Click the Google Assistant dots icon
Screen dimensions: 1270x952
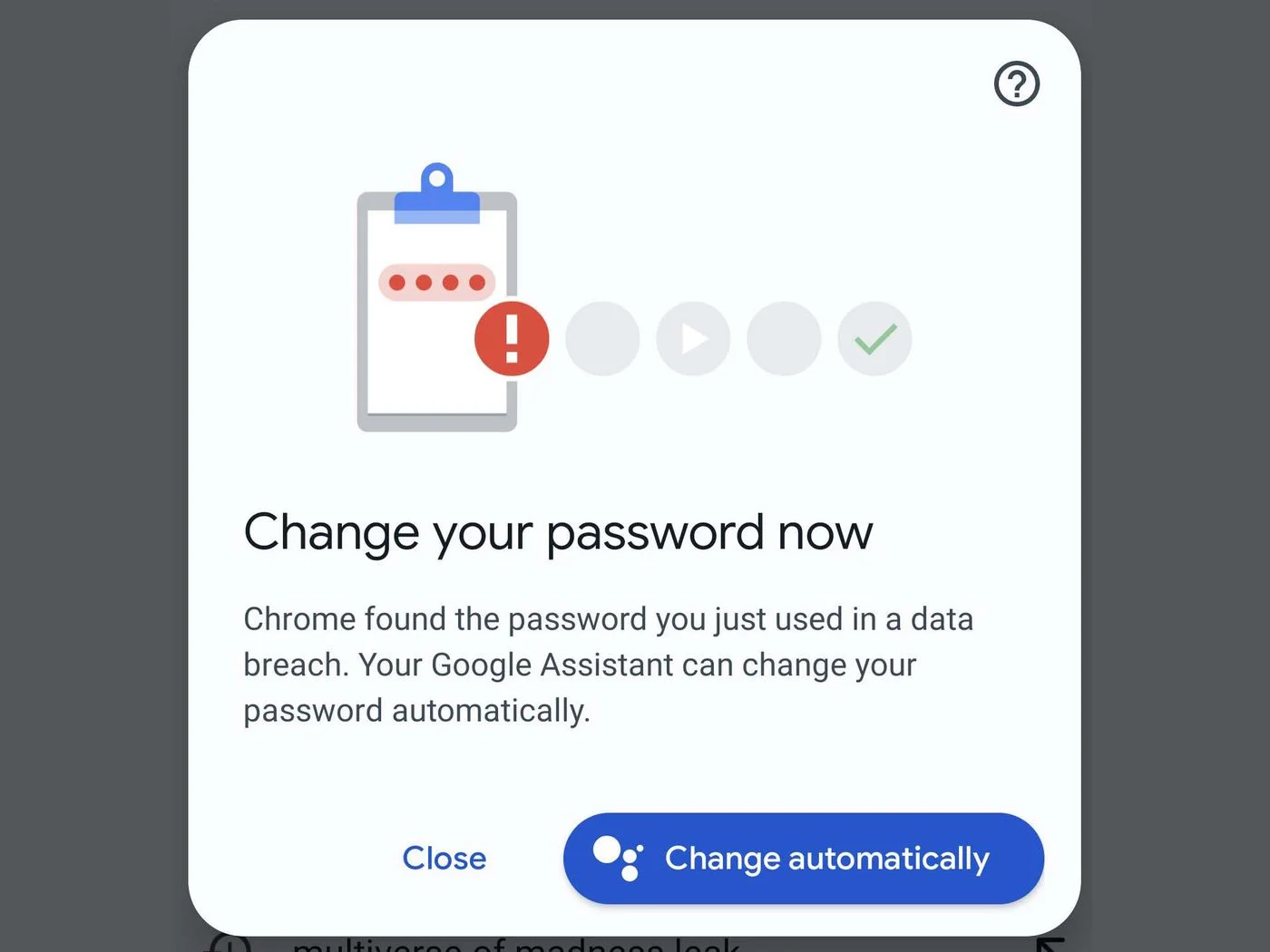coord(618,858)
